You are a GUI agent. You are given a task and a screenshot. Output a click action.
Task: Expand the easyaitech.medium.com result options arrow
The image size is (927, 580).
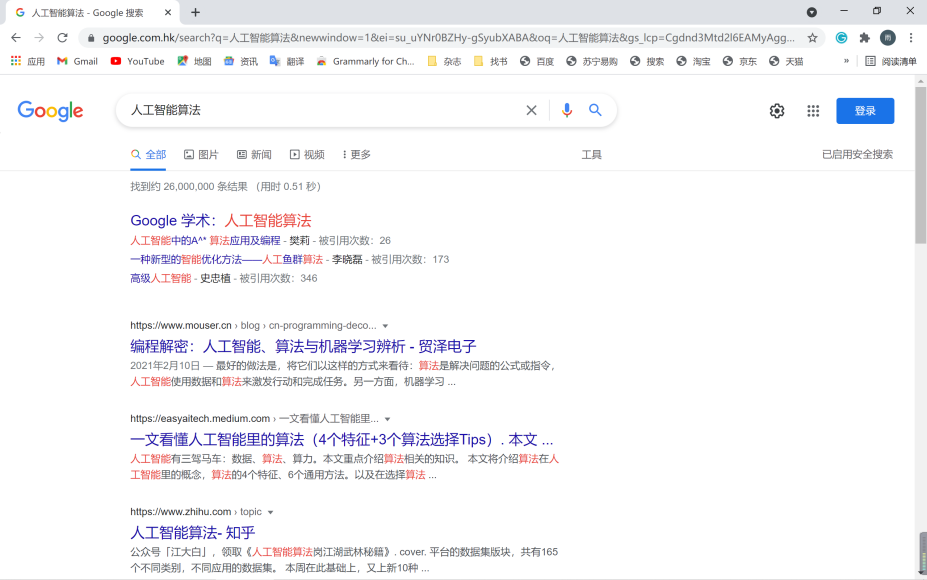click(388, 419)
